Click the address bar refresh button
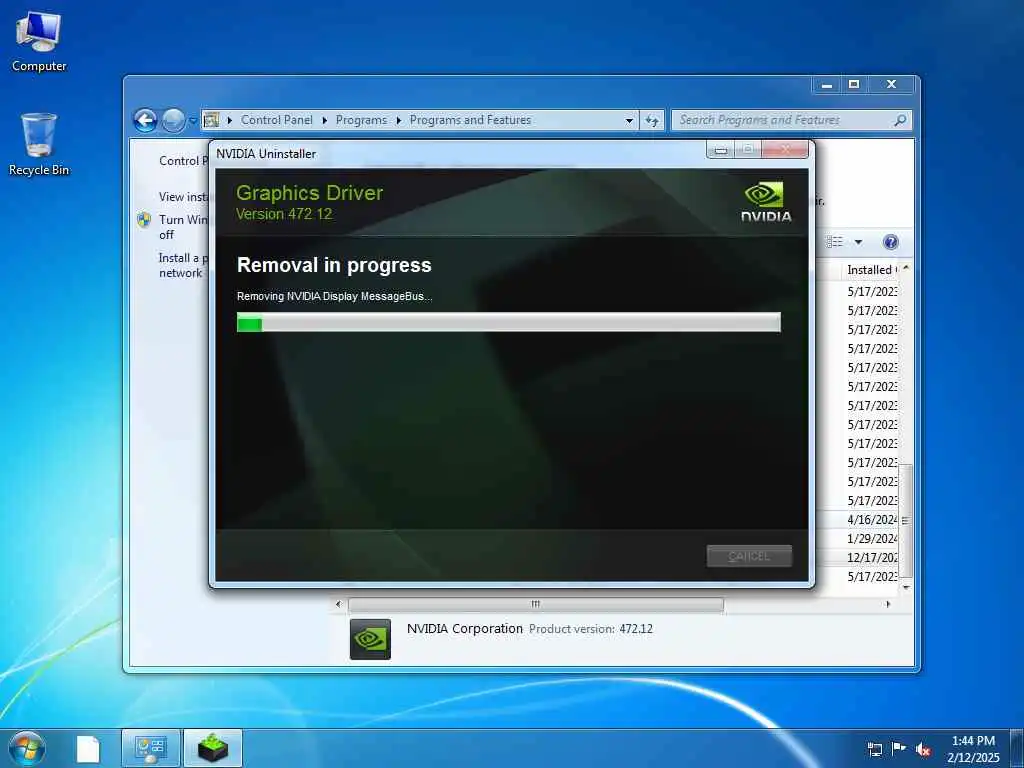 click(x=652, y=120)
